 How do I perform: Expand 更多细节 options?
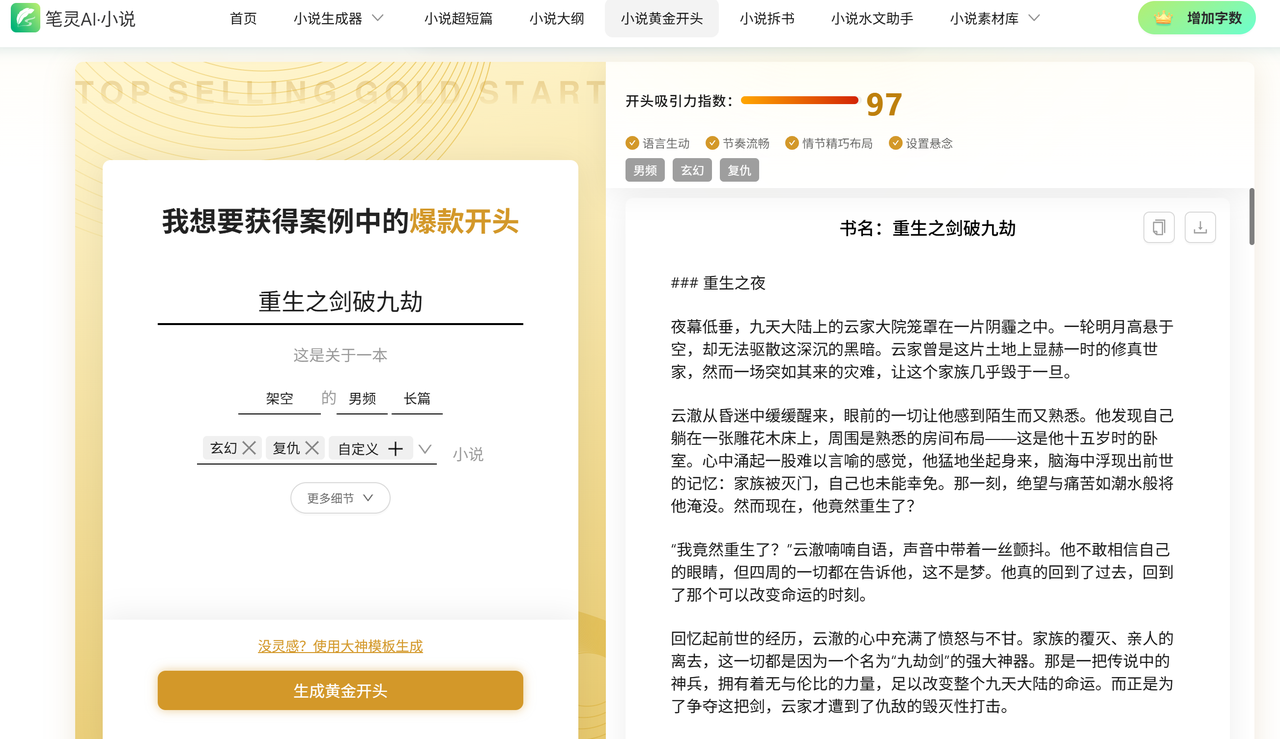[340, 498]
